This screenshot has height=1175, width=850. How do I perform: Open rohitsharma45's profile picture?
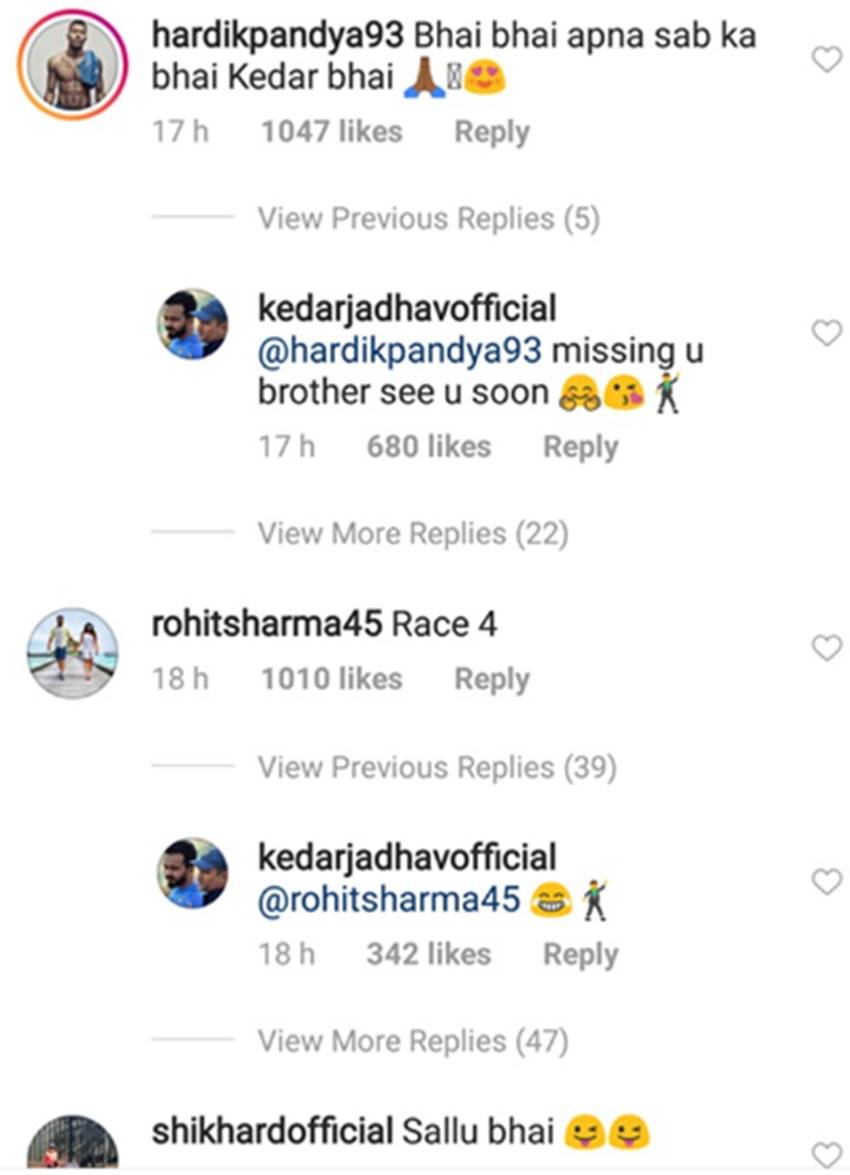point(72,653)
